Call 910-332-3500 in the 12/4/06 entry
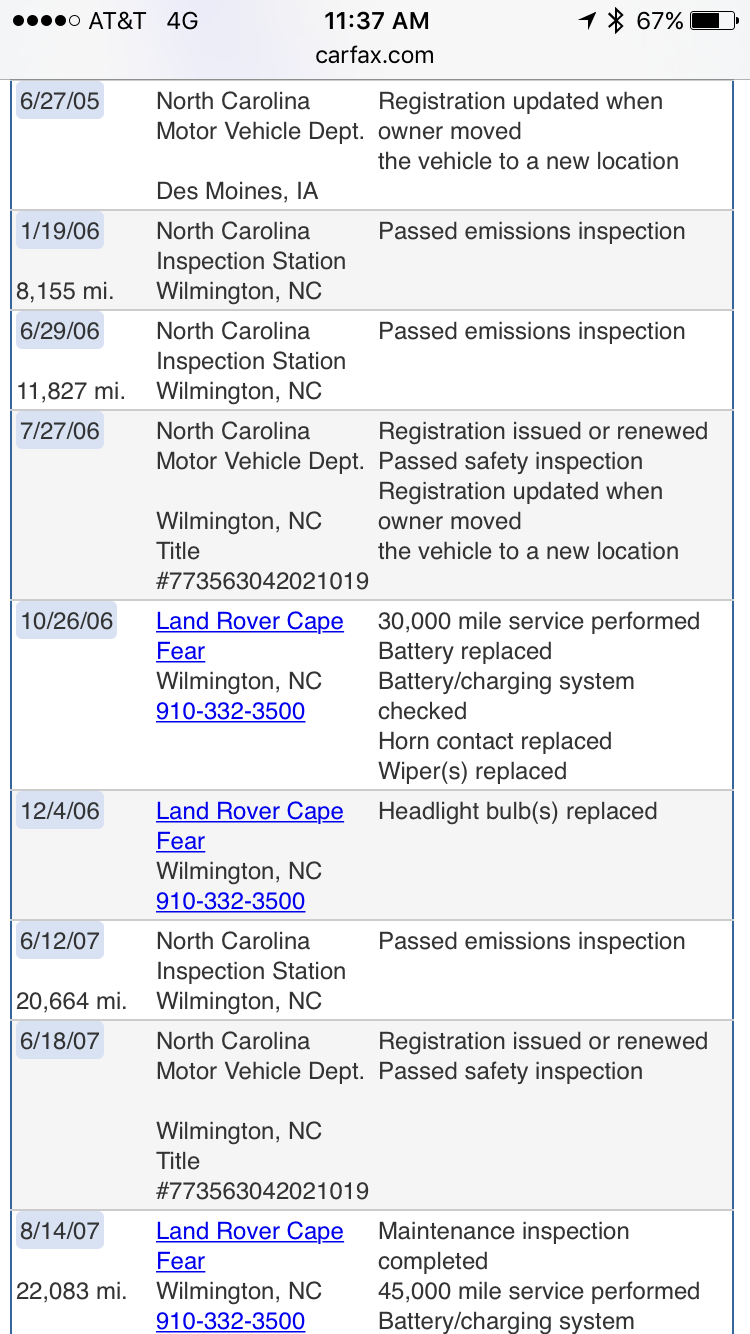 [230, 901]
